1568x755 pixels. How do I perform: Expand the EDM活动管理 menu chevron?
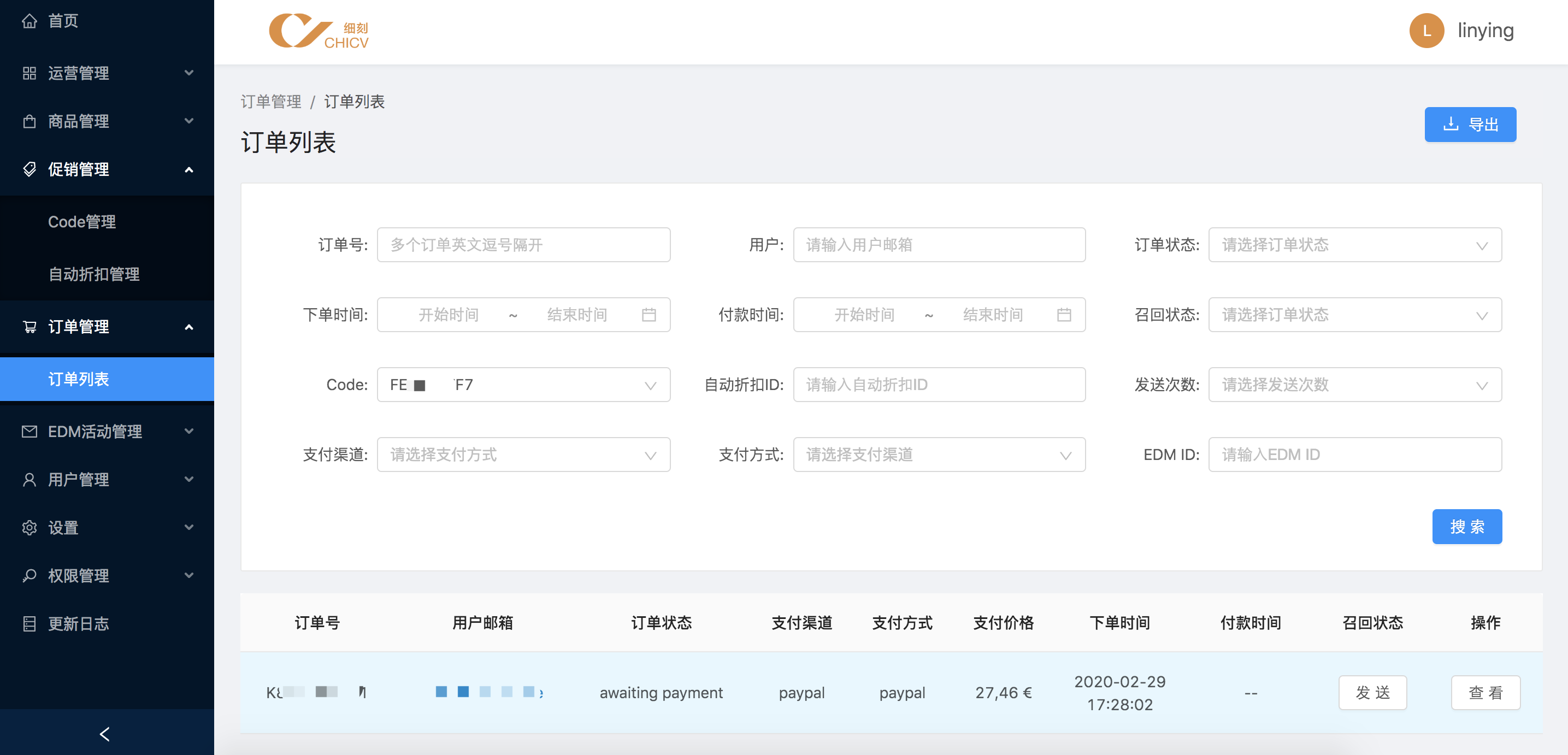click(x=188, y=432)
